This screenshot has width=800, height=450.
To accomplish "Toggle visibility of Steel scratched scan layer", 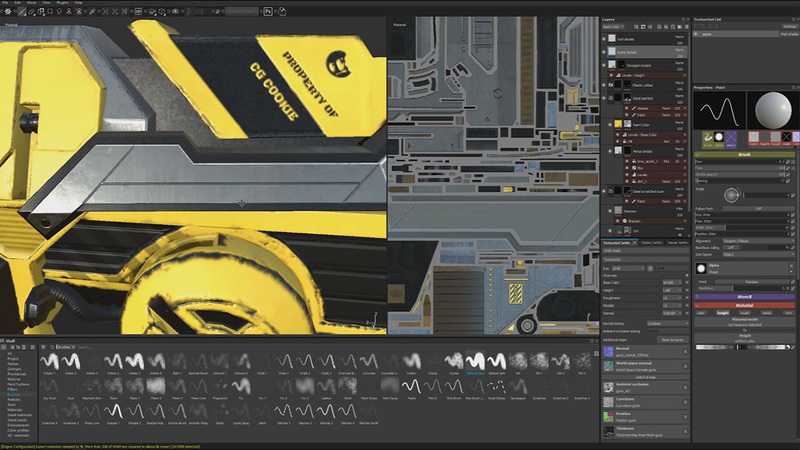I will click(604, 191).
